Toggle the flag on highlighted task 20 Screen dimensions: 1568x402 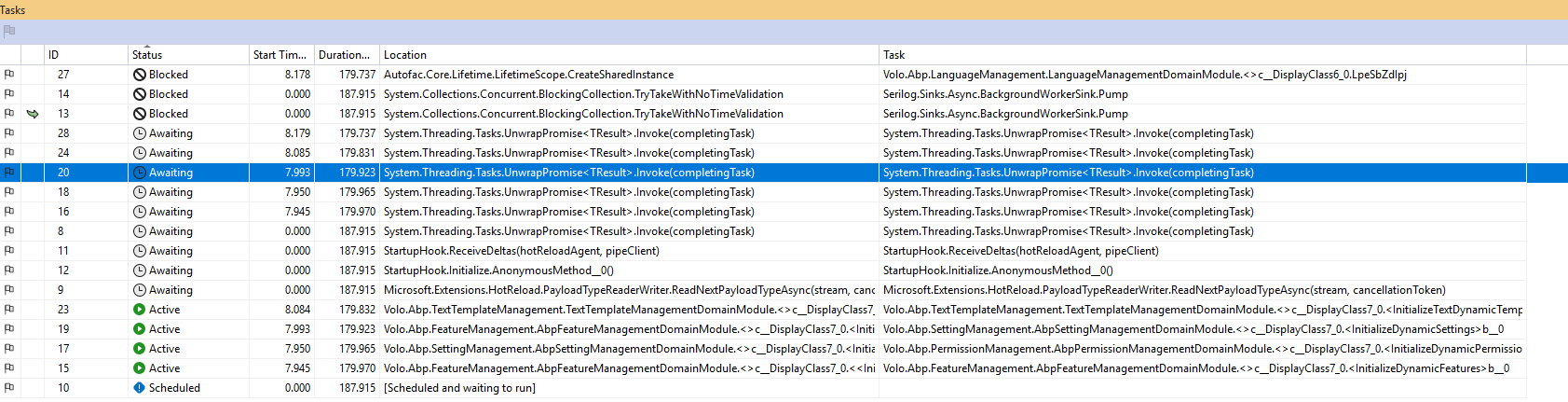[9, 173]
